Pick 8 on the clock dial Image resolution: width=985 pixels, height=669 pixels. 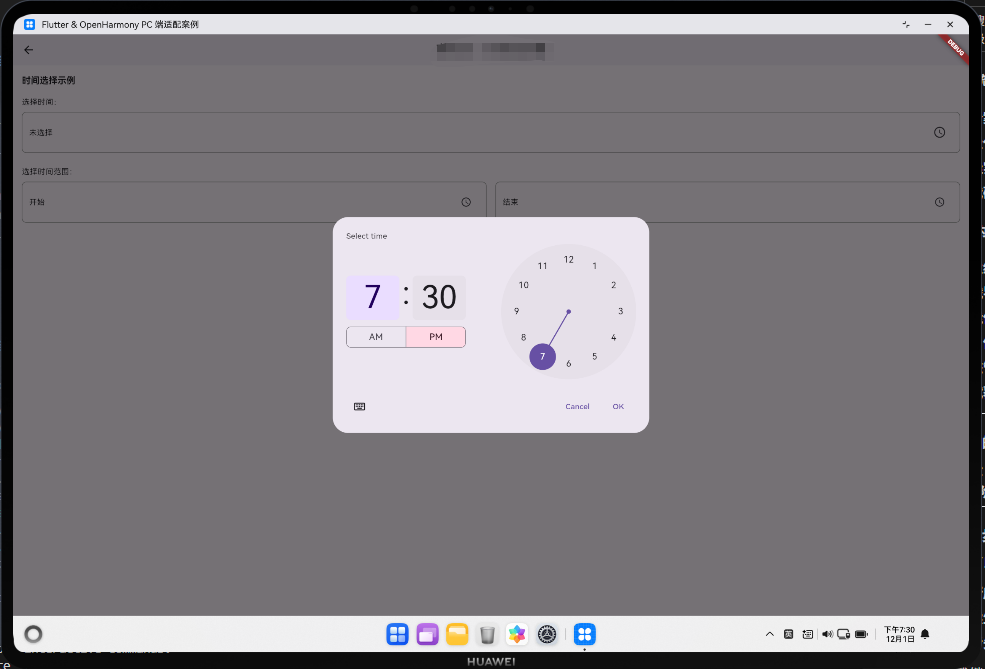click(x=523, y=337)
